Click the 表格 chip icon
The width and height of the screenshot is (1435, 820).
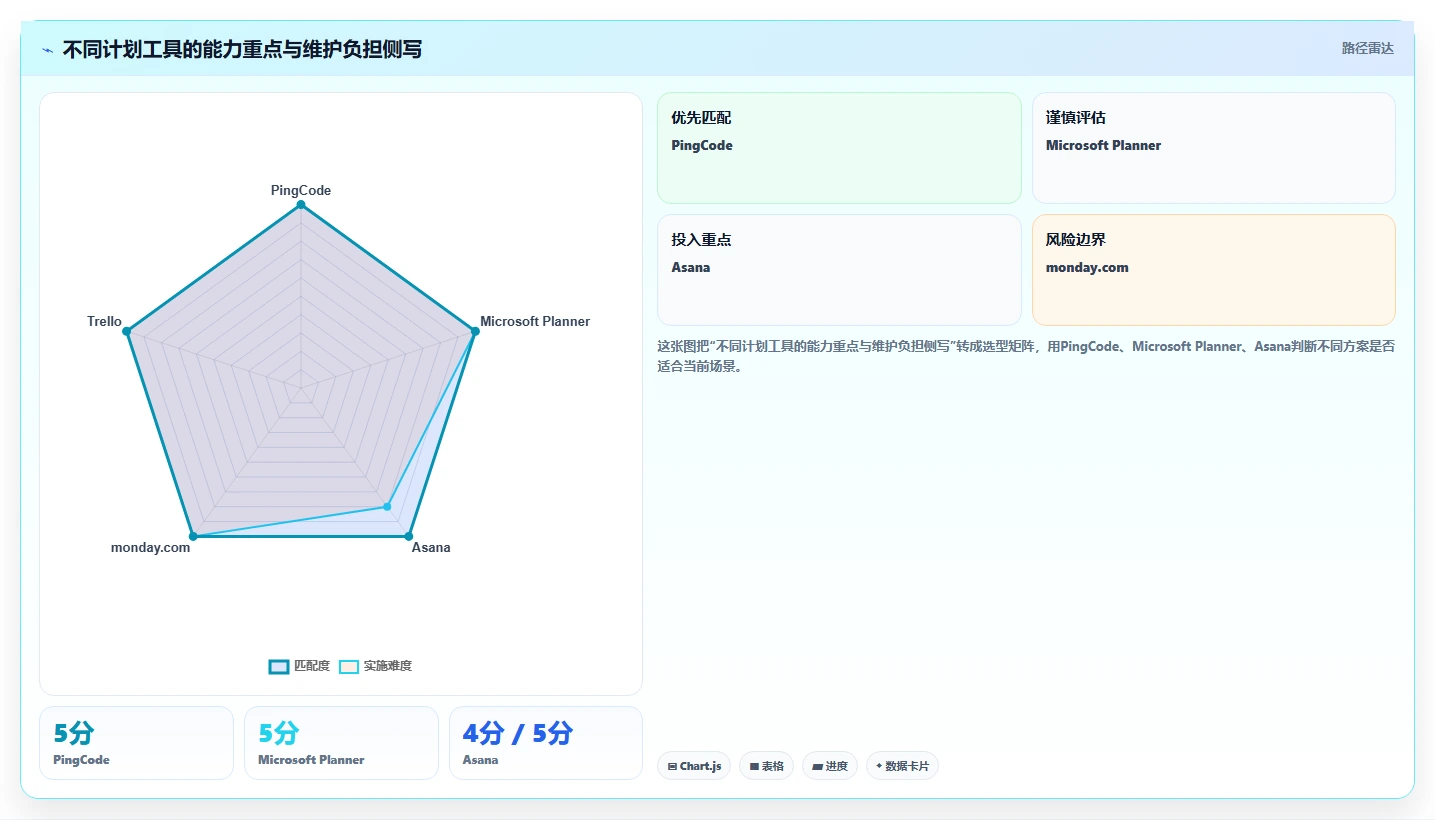(754, 767)
